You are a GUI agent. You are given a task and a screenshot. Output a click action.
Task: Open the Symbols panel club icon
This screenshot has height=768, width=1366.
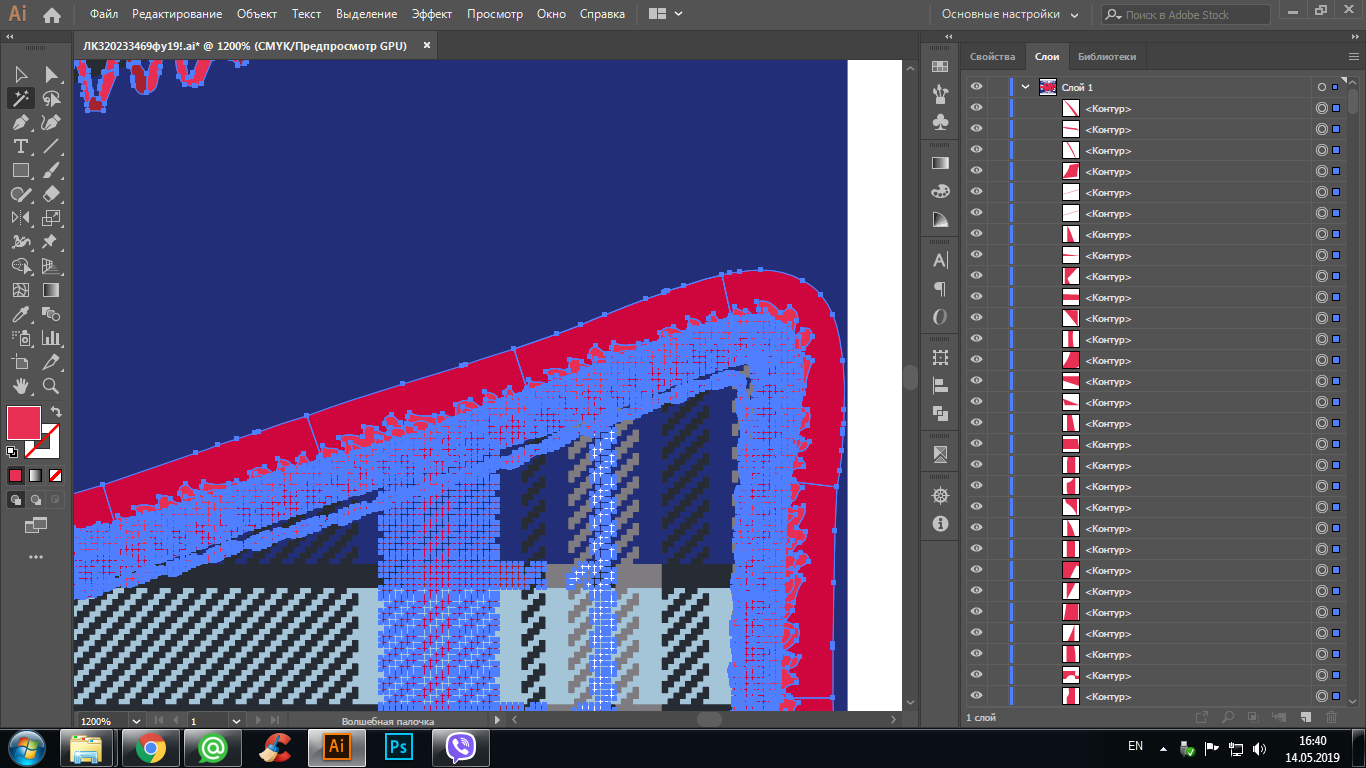(x=940, y=121)
